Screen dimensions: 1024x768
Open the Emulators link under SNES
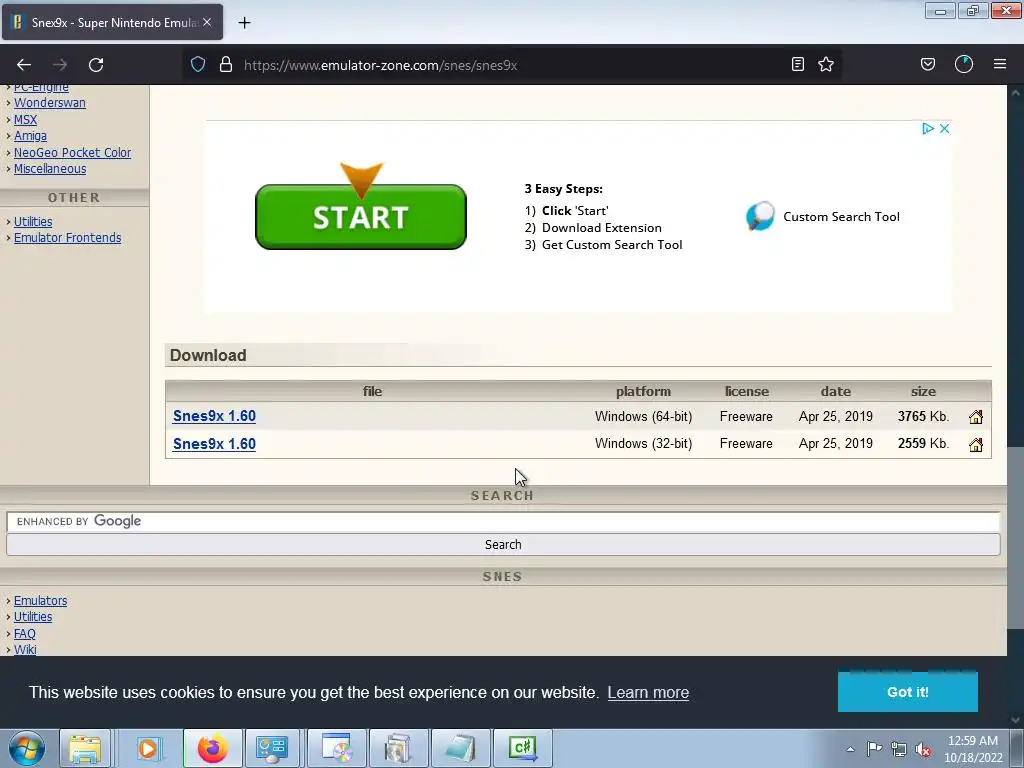40,601
